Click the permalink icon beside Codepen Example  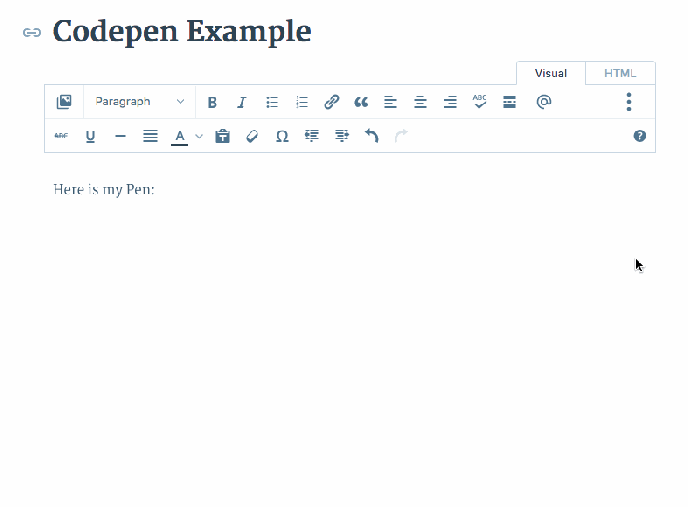click(x=32, y=32)
